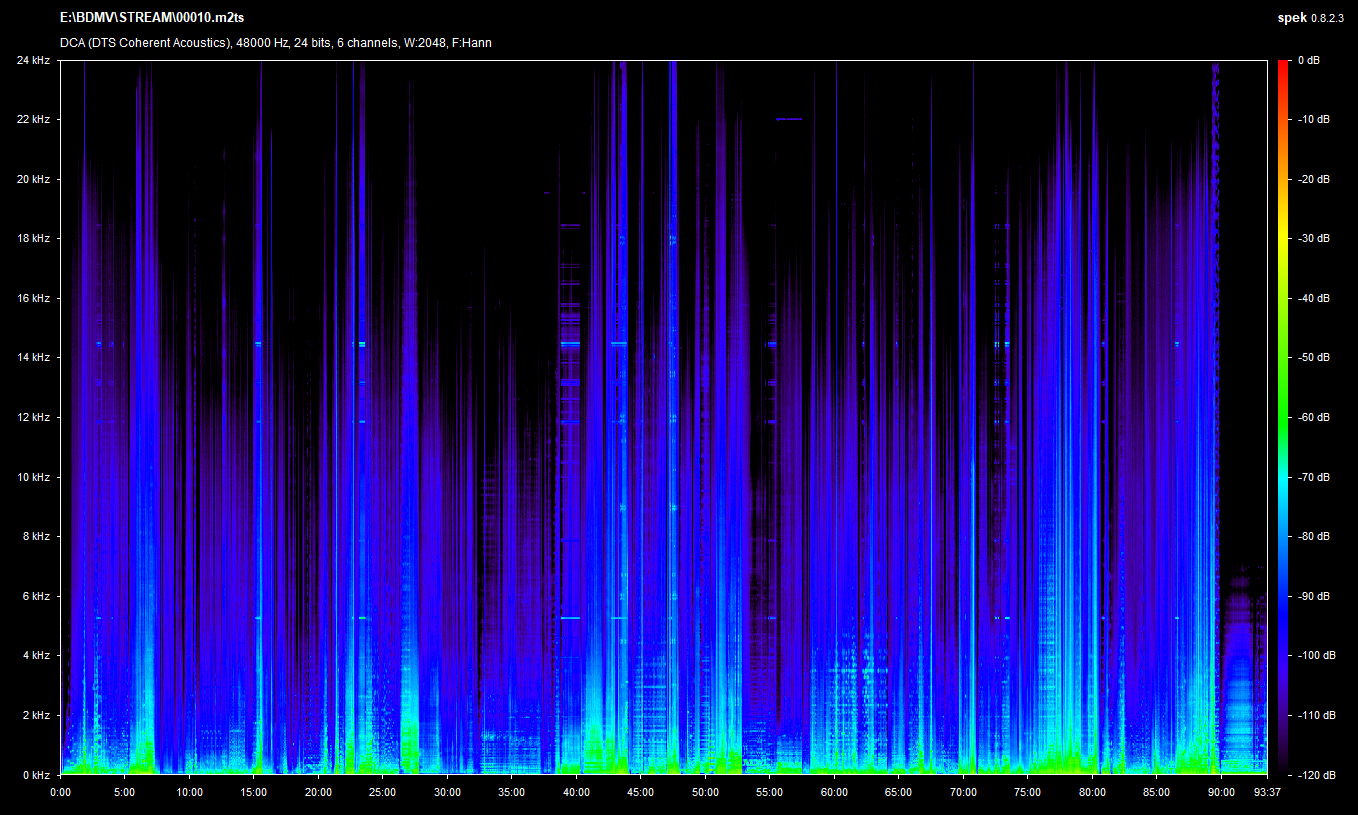The image size is (1358, 815).
Task: Click the 14 kHz frequency axis label
Action: tap(33, 358)
